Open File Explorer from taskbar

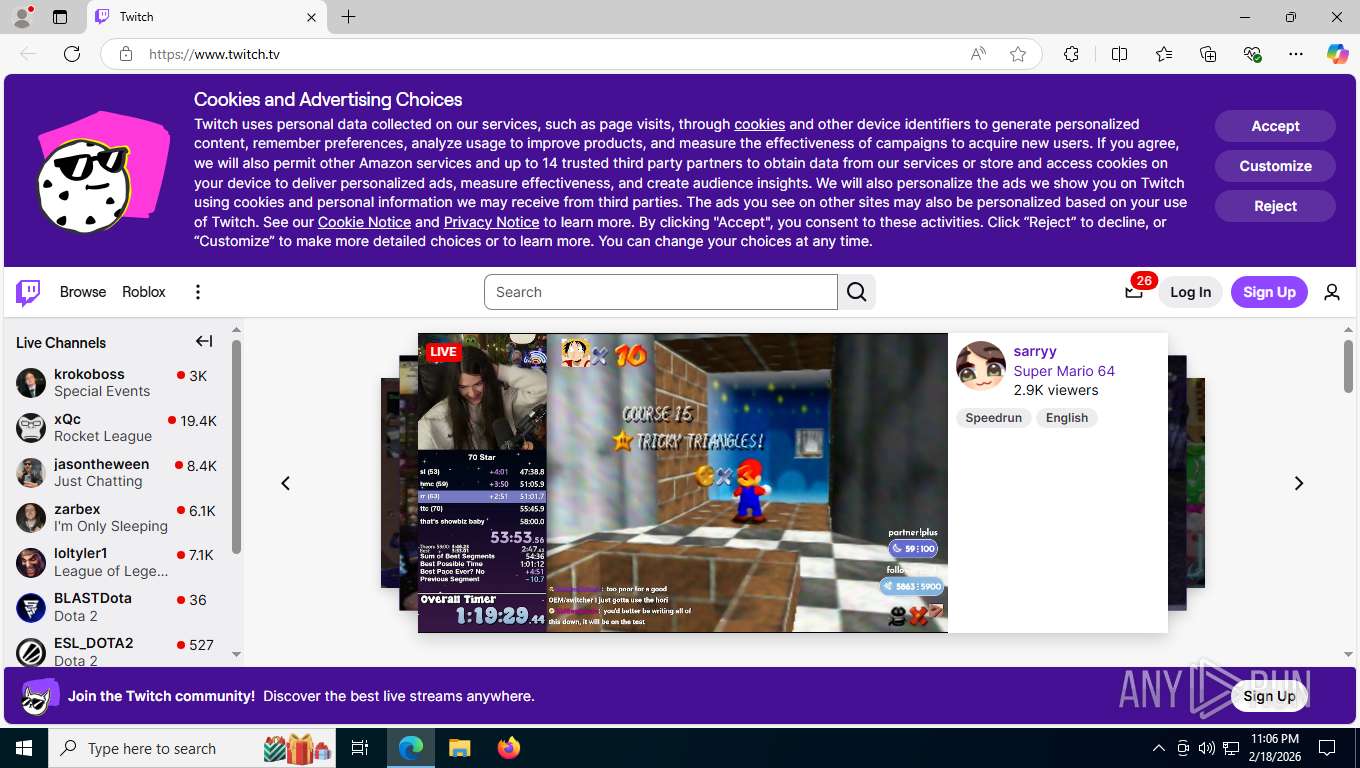click(459, 748)
